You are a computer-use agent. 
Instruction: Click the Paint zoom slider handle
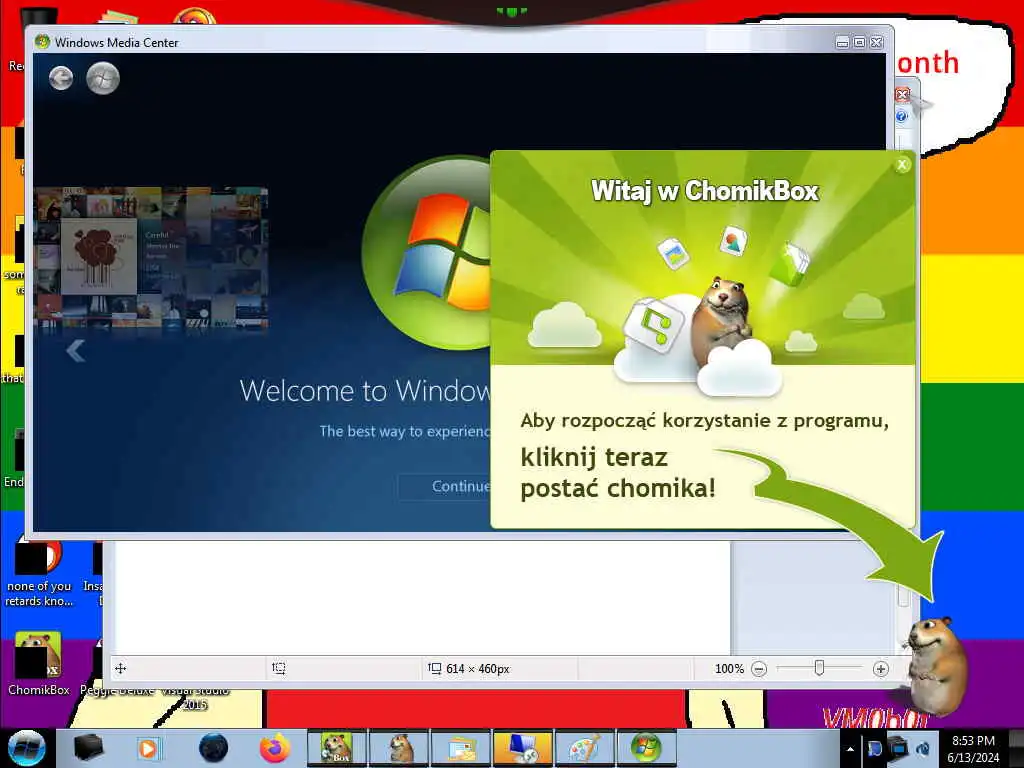819,668
